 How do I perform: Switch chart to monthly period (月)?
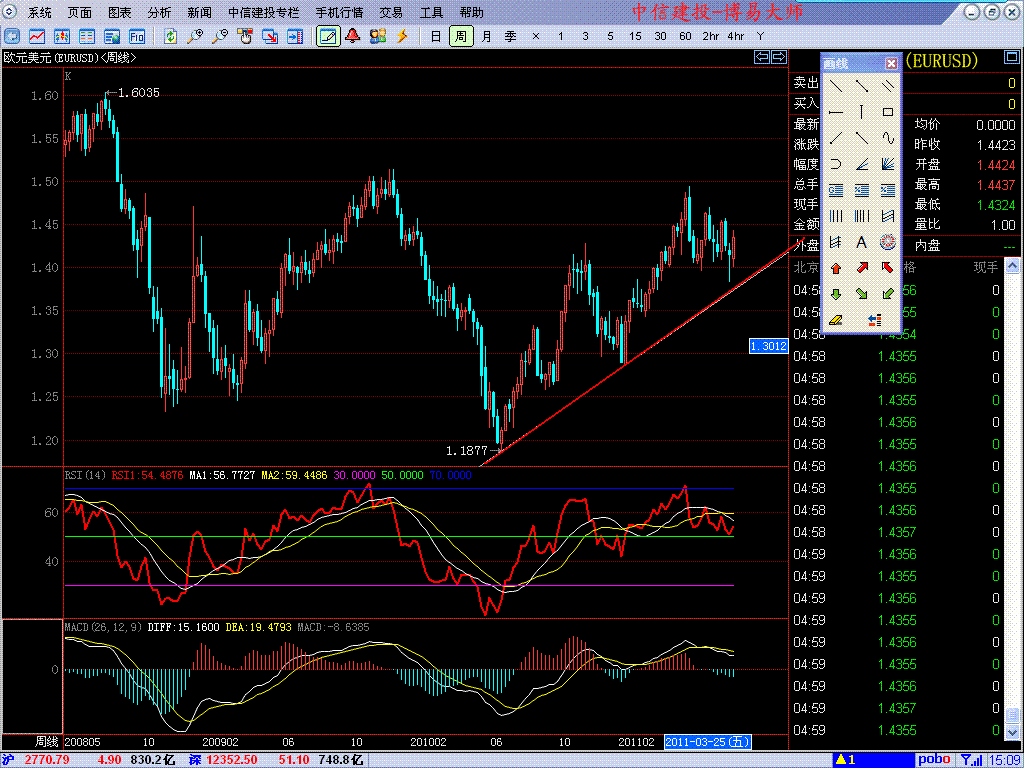(x=486, y=37)
